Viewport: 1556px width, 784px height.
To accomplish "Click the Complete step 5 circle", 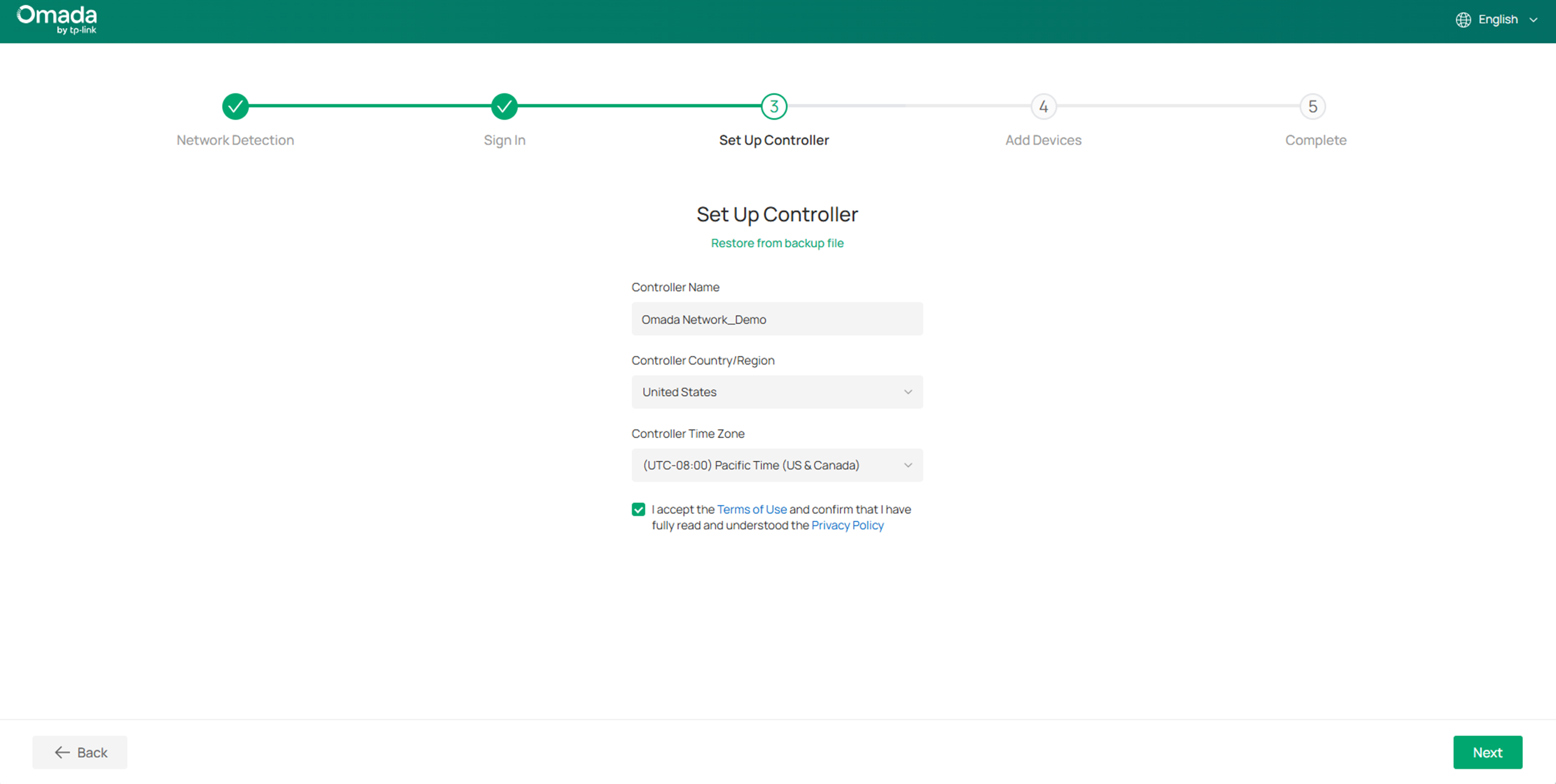I will [1312, 106].
